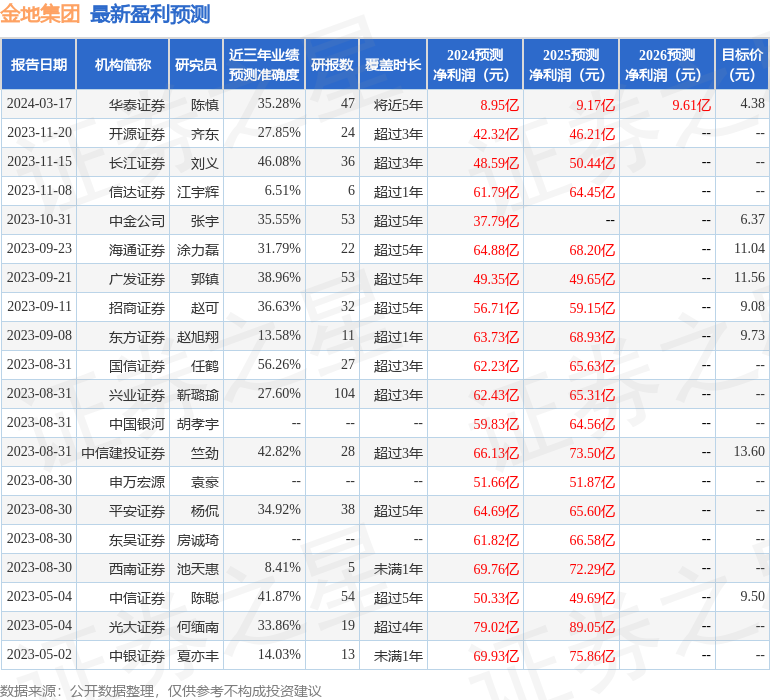
Task: Click target price 13.60
Action: (749, 451)
